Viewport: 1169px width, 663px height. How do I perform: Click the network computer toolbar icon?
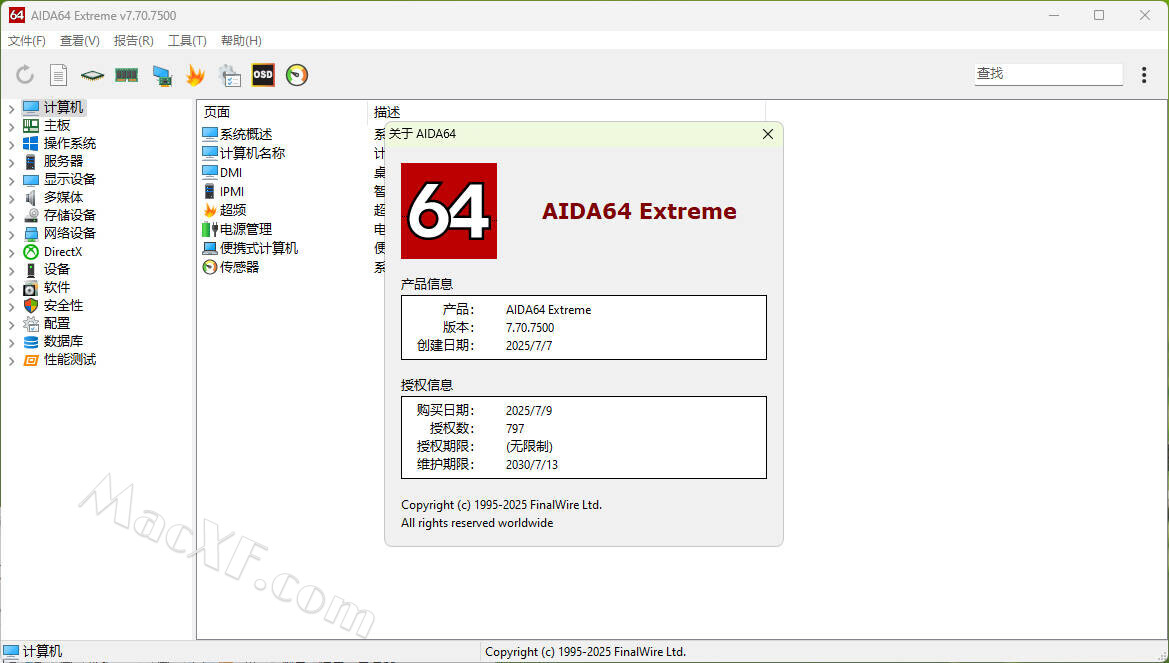point(162,75)
